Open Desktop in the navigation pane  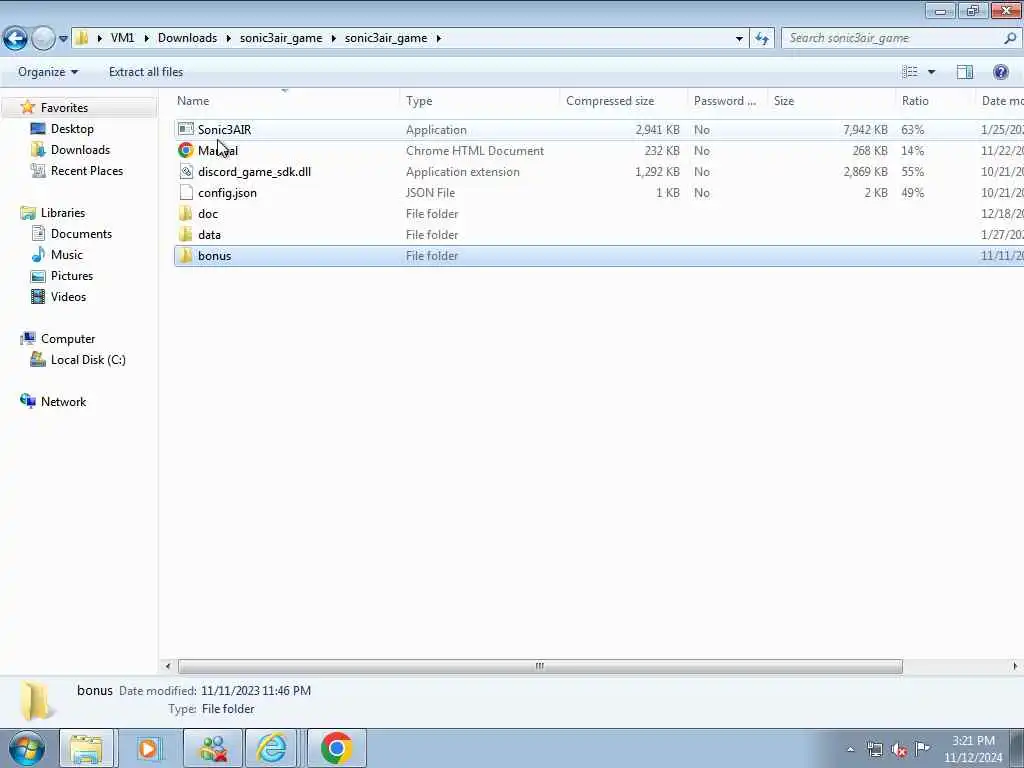point(72,129)
